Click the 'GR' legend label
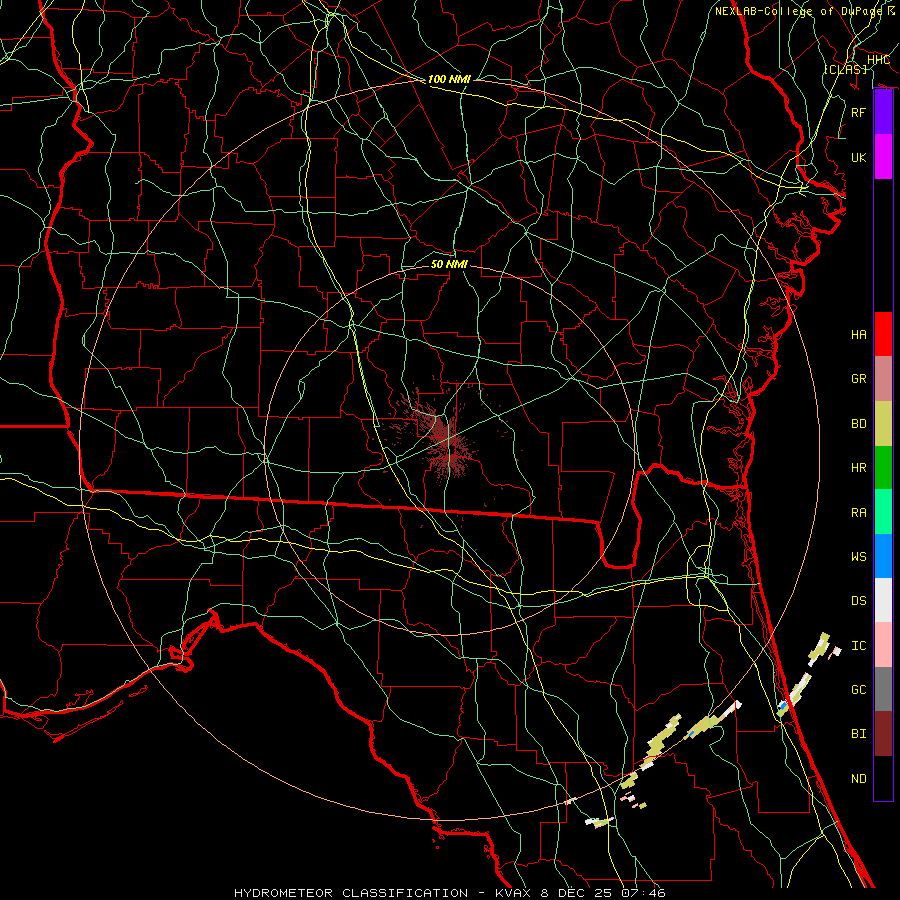Viewport: 900px width, 900px height. (859, 379)
